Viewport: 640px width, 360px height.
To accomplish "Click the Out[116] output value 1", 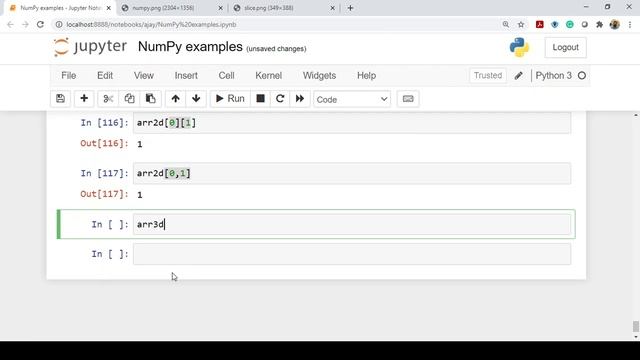I will pyautogui.click(x=140, y=144).
